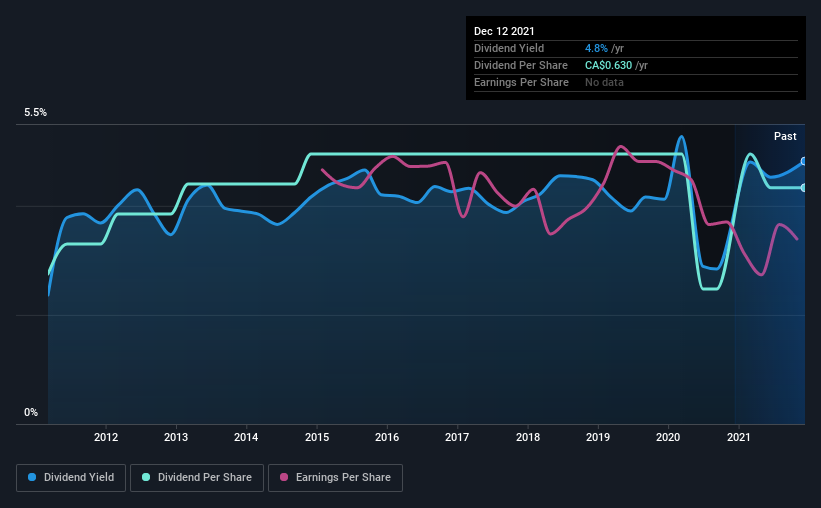Screen dimensions: 821x508
Task: Click the Dec 12 2021 tooltip date
Action: pyautogui.click(x=504, y=31)
